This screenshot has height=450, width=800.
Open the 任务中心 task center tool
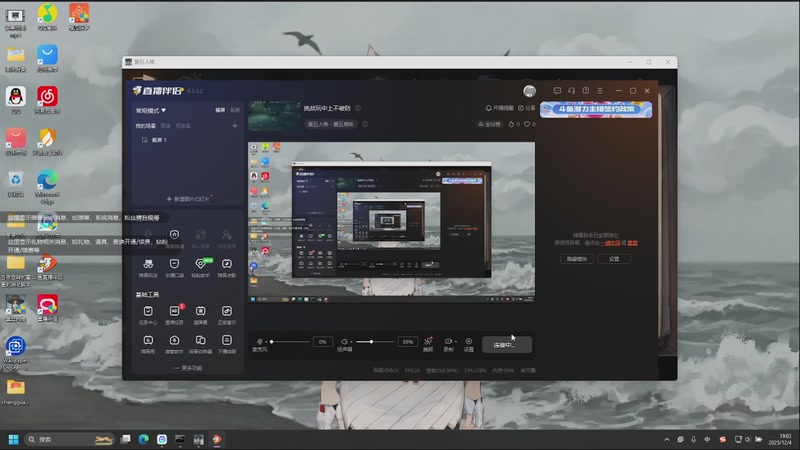coord(148,314)
